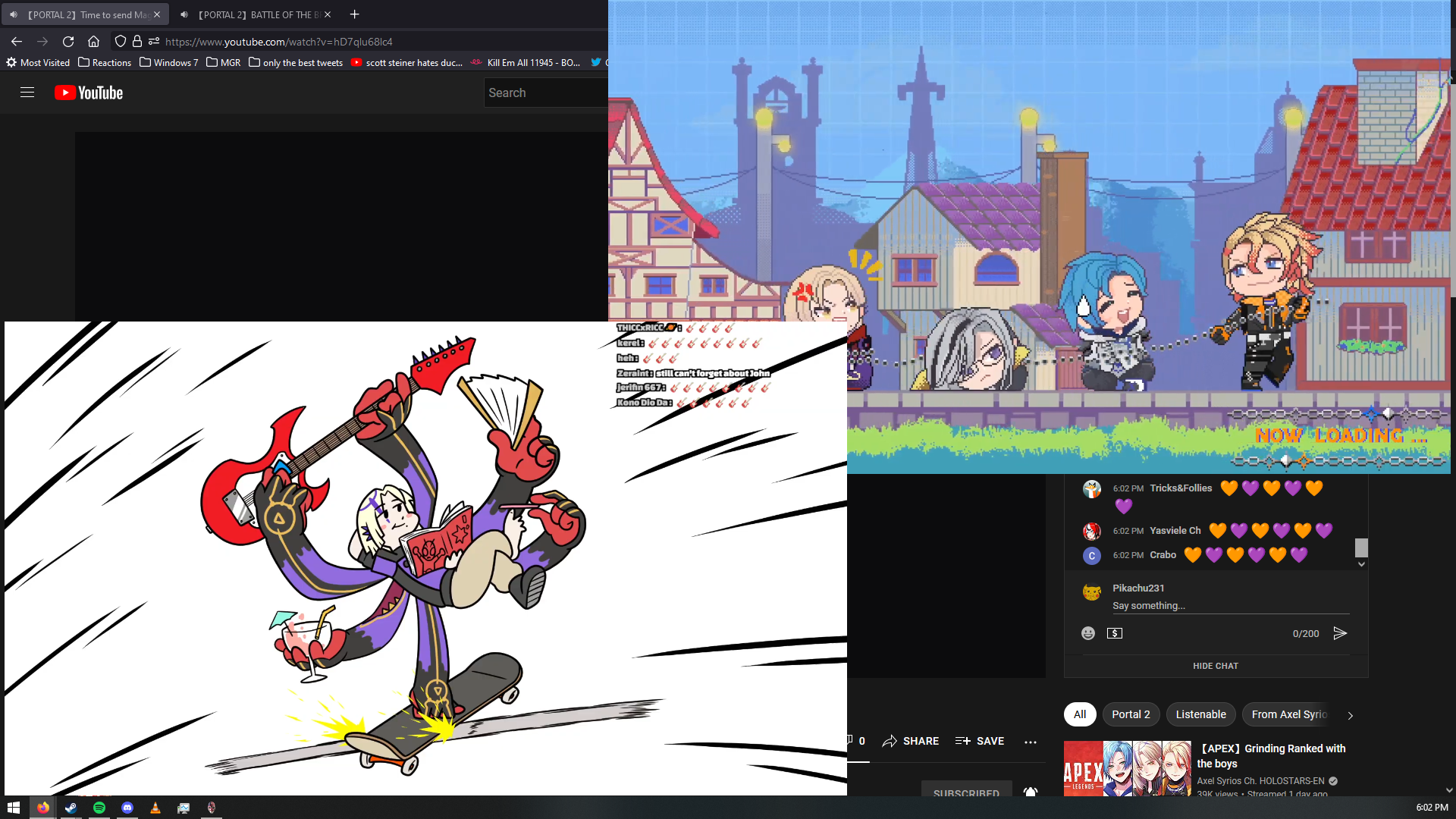Open APEX Grinding Ranked video thumbnail

click(x=1127, y=768)
